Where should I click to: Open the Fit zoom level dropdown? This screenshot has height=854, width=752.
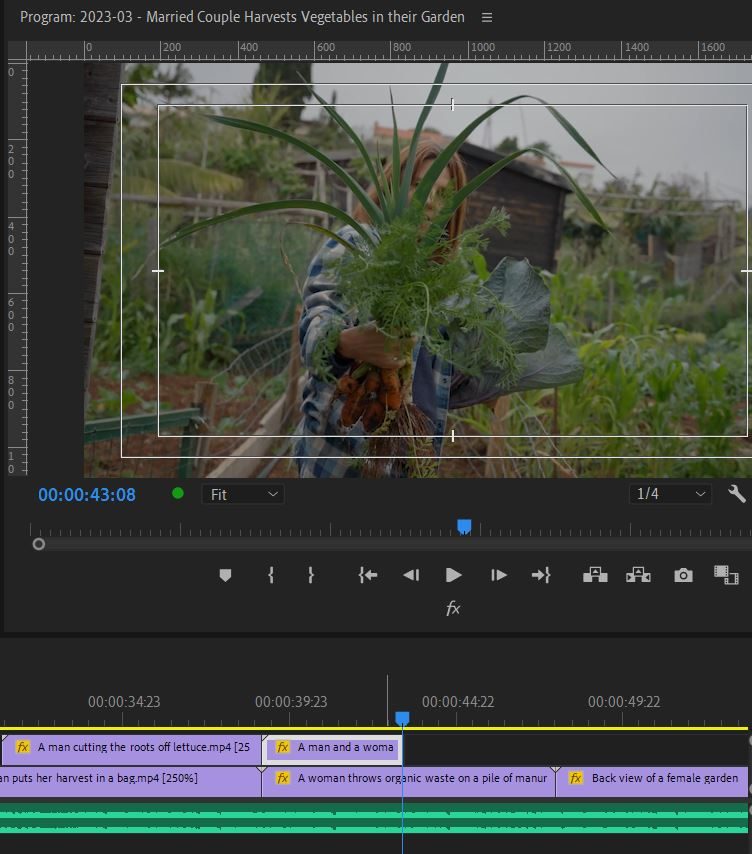coord(243,495)
